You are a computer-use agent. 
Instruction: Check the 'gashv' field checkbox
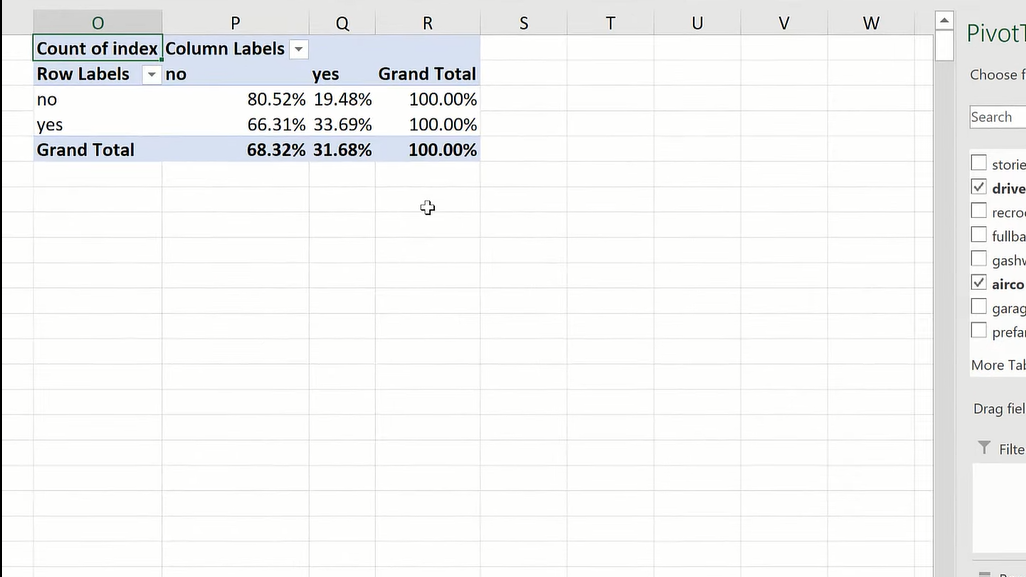coord(978,259)
